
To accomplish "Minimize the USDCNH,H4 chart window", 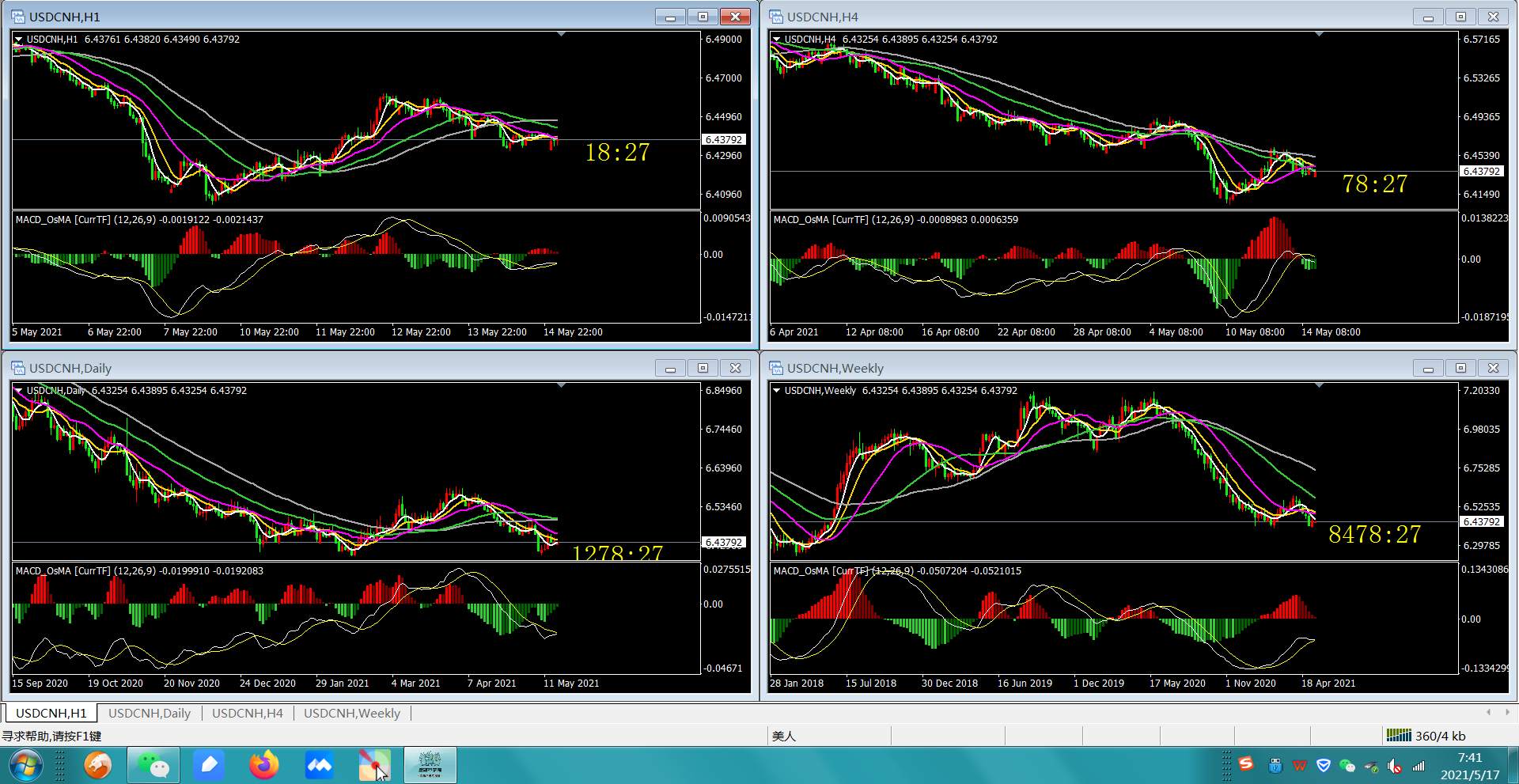I will point(1428,17).
